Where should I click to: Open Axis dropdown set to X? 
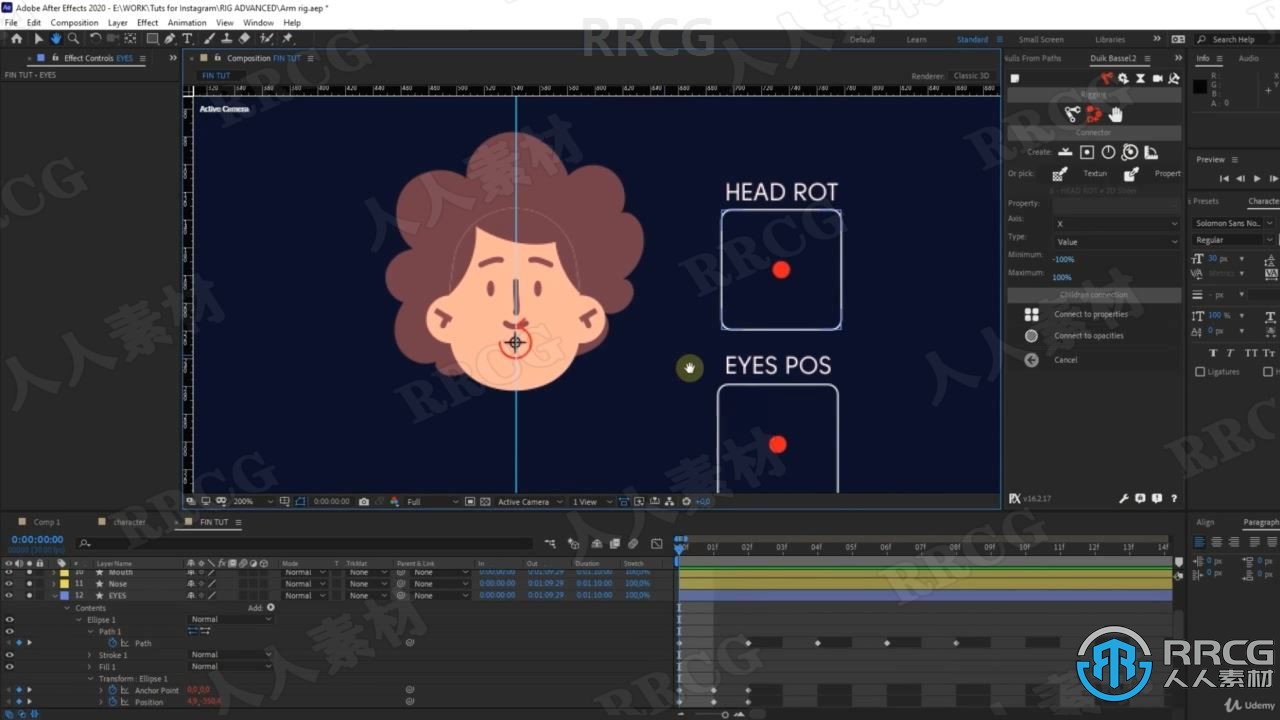pyautogui.click(x=1116, y=224)
